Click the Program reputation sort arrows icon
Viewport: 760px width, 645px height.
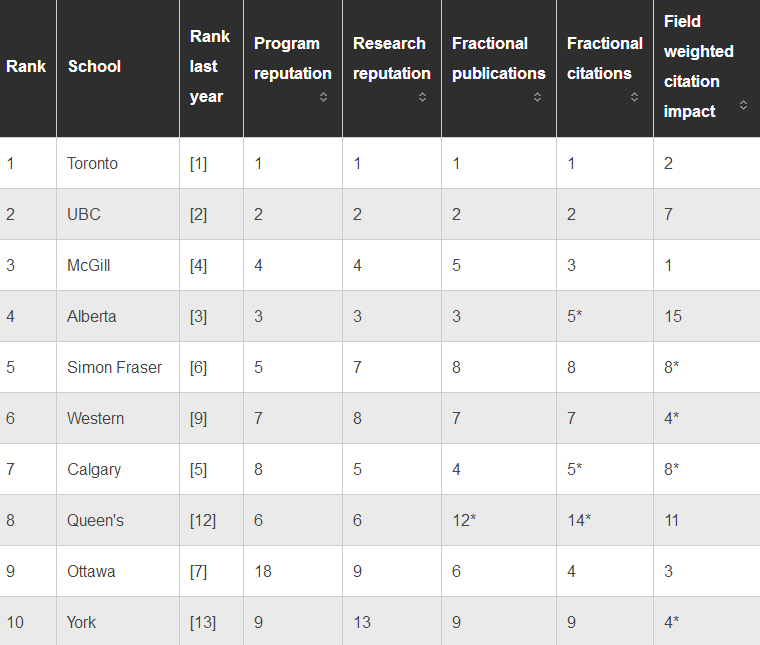[x=323, y=97]
